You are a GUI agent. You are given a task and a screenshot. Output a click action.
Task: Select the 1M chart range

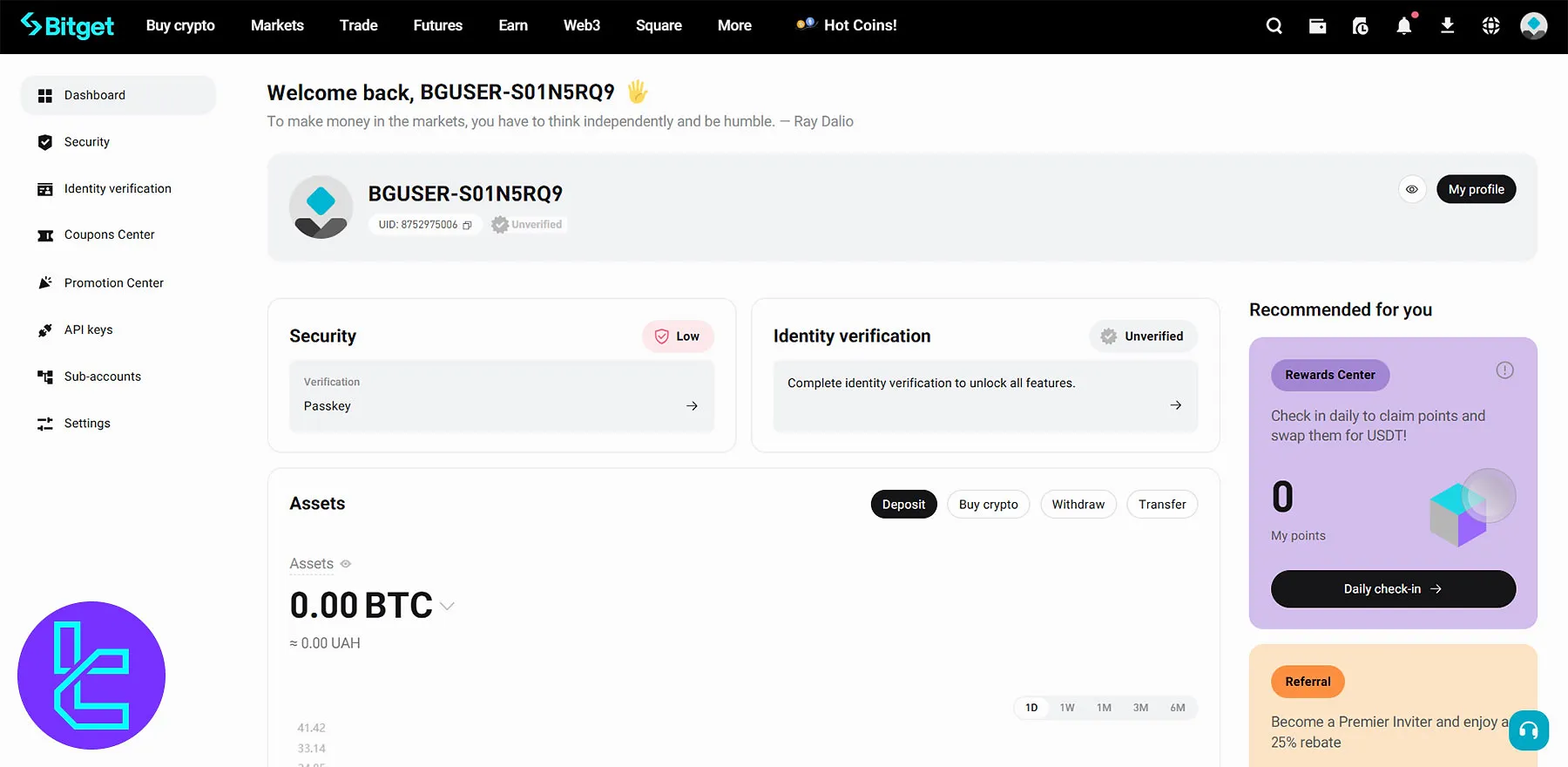pos(1104,708)
